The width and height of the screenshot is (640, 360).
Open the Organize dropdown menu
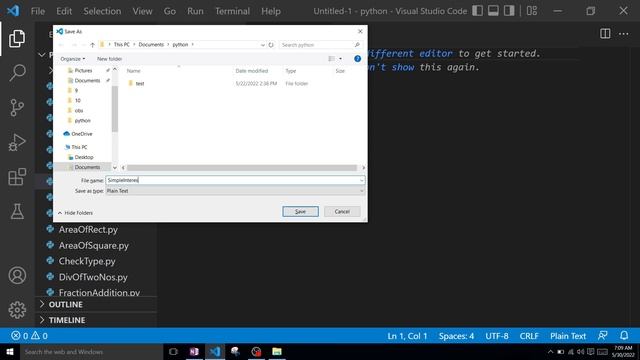tap(73, 59)
